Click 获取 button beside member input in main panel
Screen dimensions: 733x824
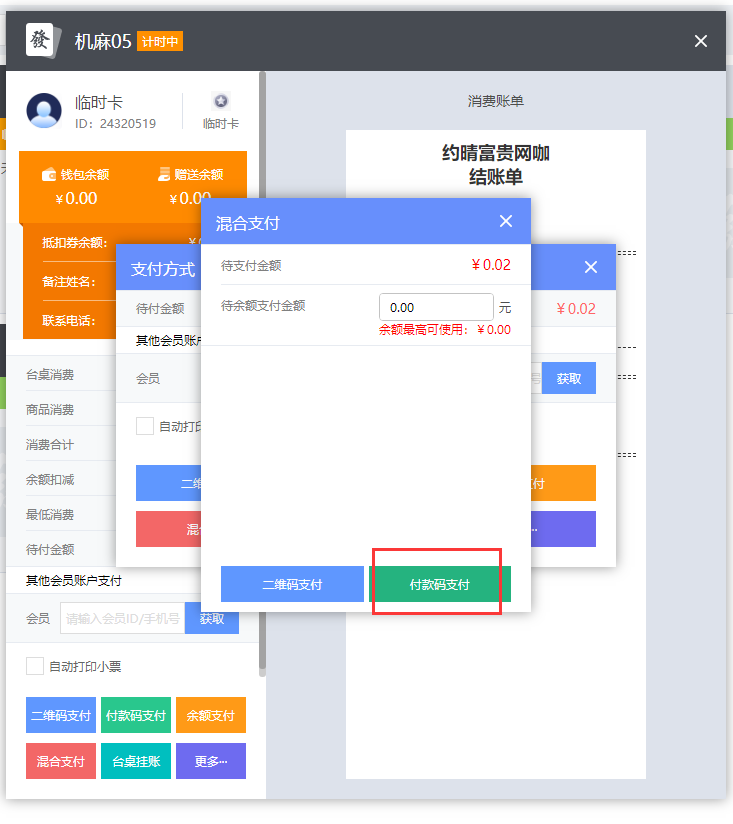pyautogui.click(x=212, y=618)
